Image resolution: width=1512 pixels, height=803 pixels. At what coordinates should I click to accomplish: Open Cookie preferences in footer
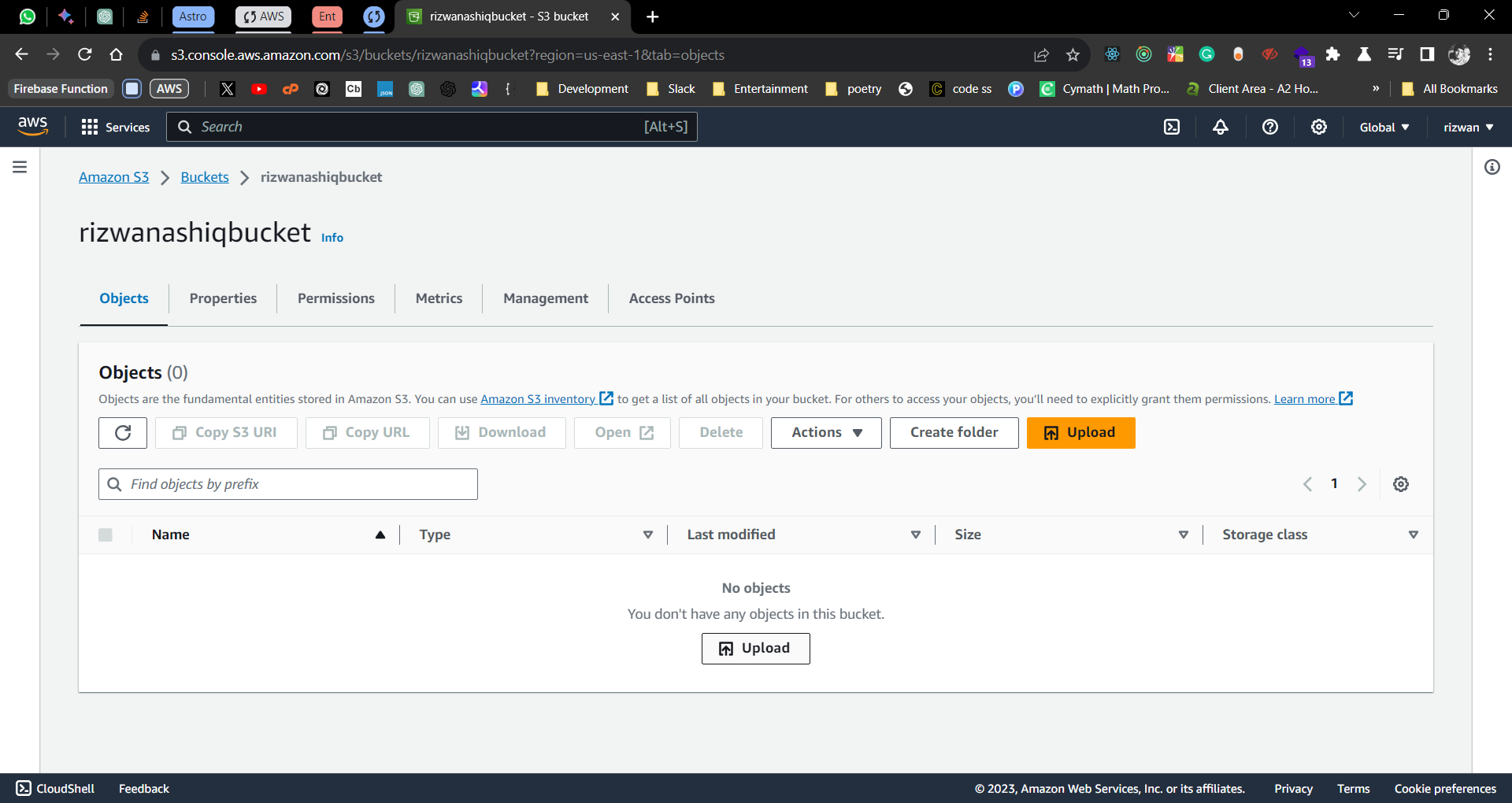coord(1445,789)
